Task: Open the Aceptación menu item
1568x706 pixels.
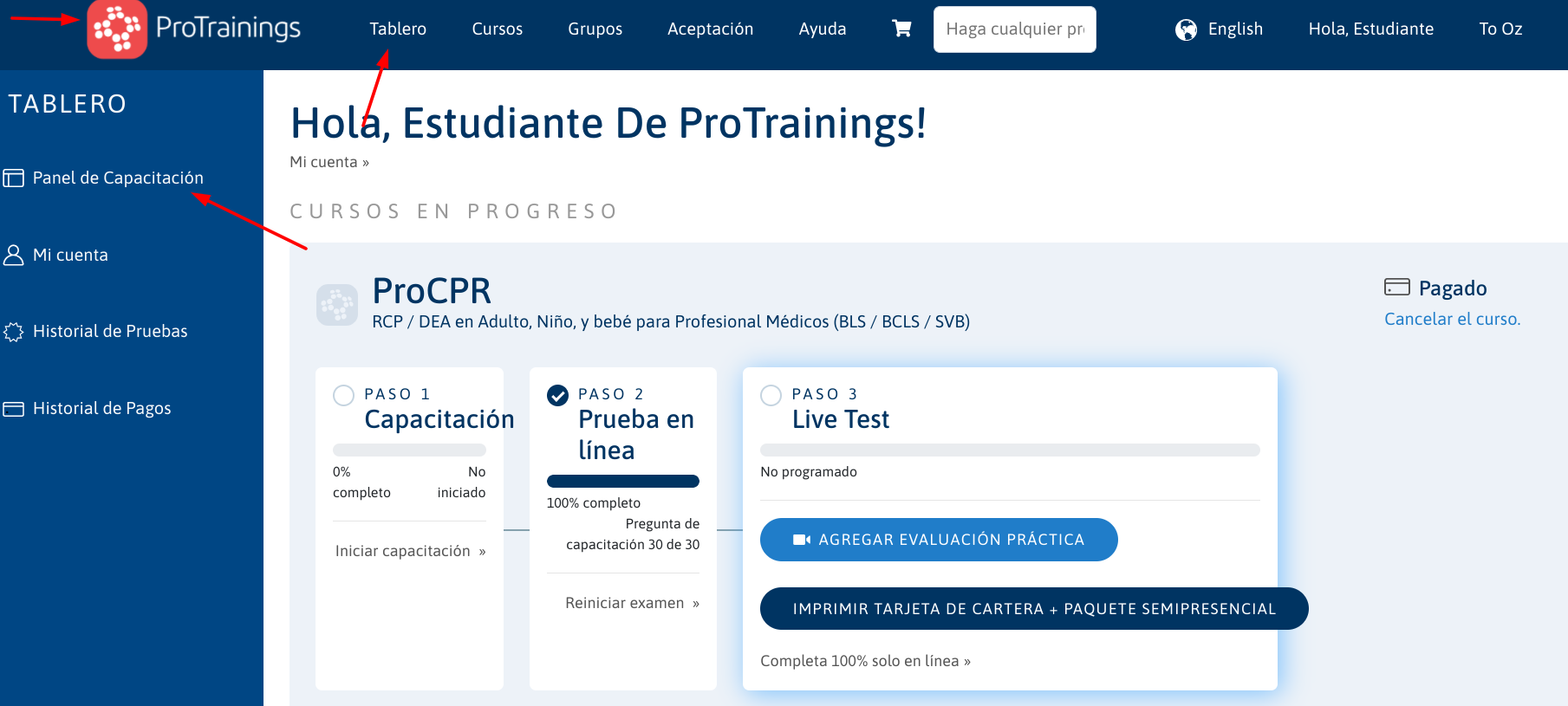Action: 711,29
